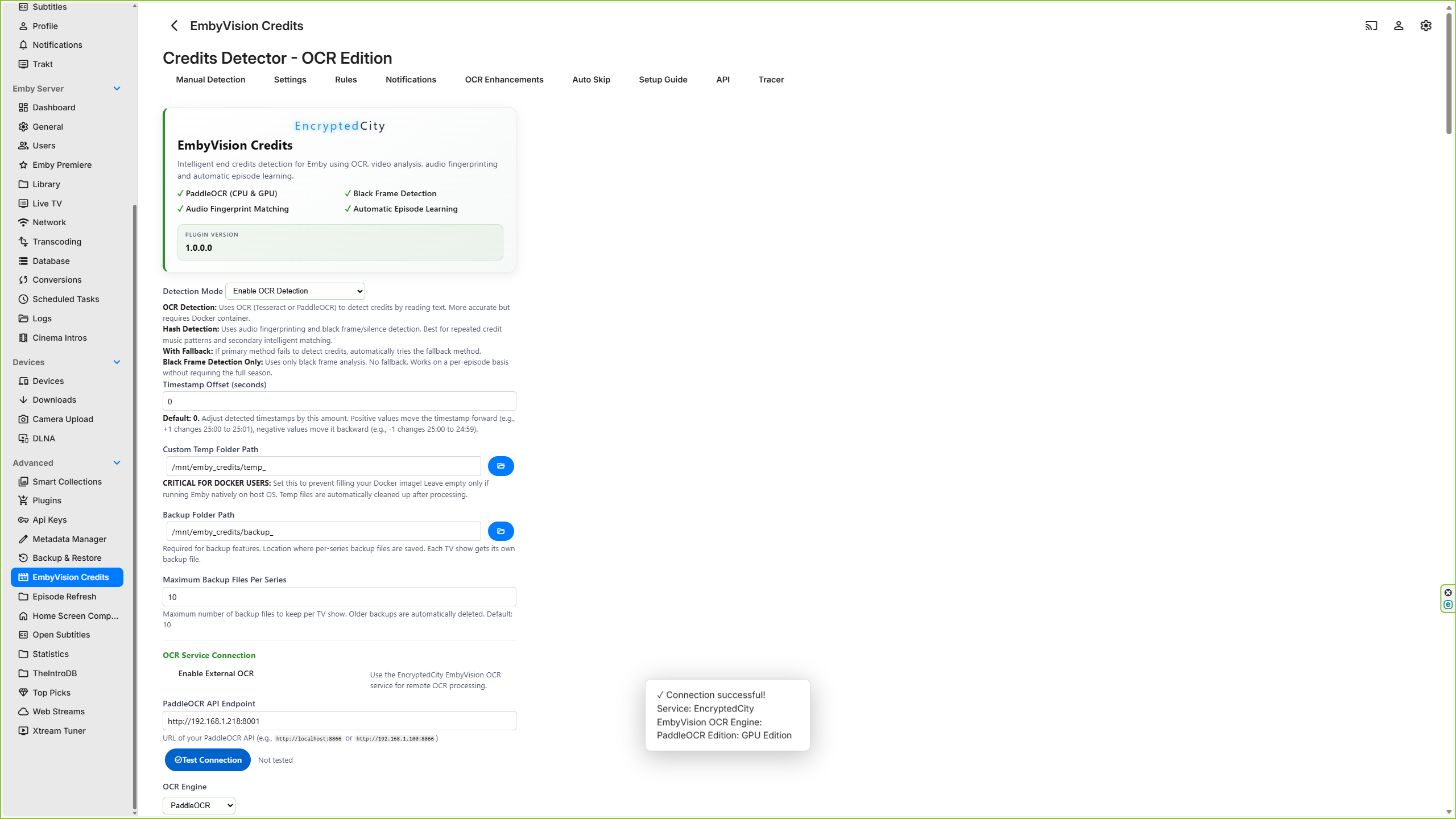Open Logs sidebar item
1456x819 pixels.
tap(67, 318)
